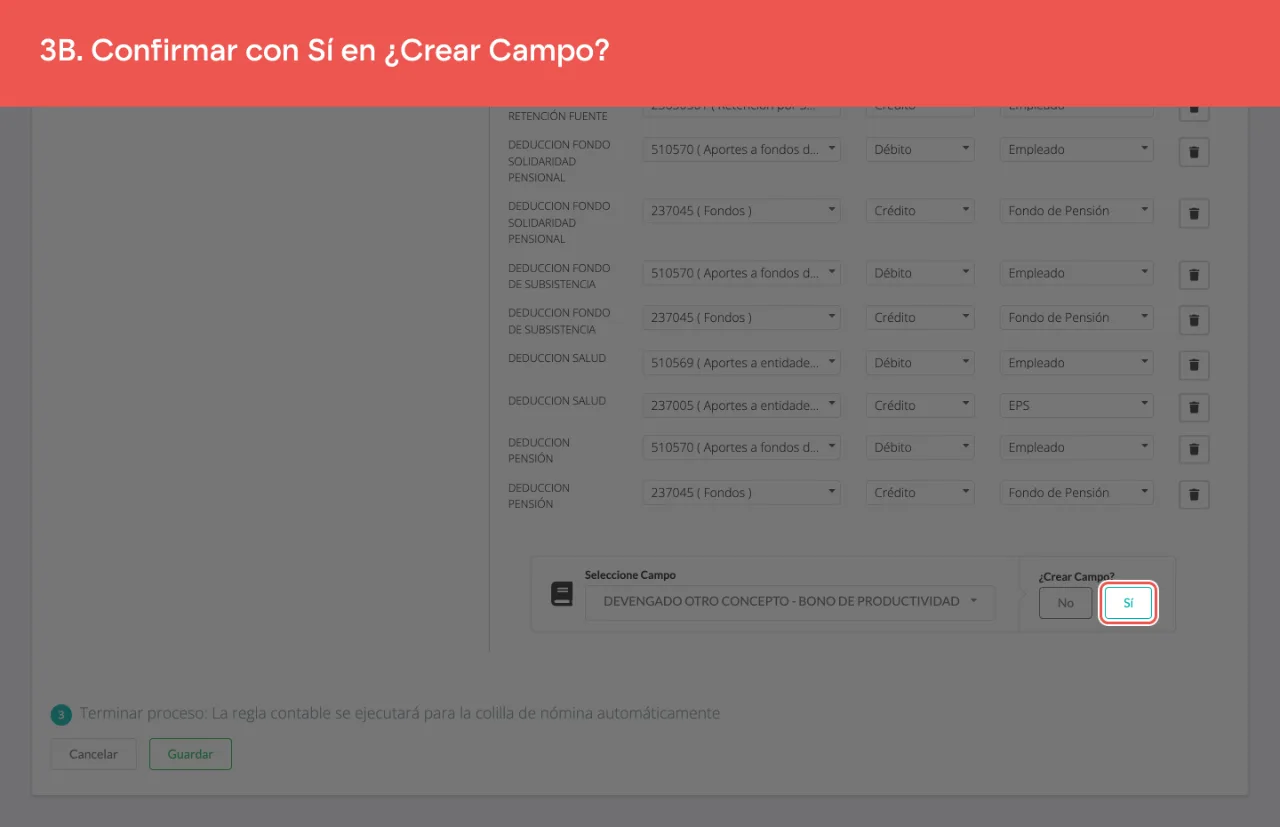
Task: Open Fondo de Pensión dropdown in Fondo de Subsistencia row
Action: pos(1077,318)
